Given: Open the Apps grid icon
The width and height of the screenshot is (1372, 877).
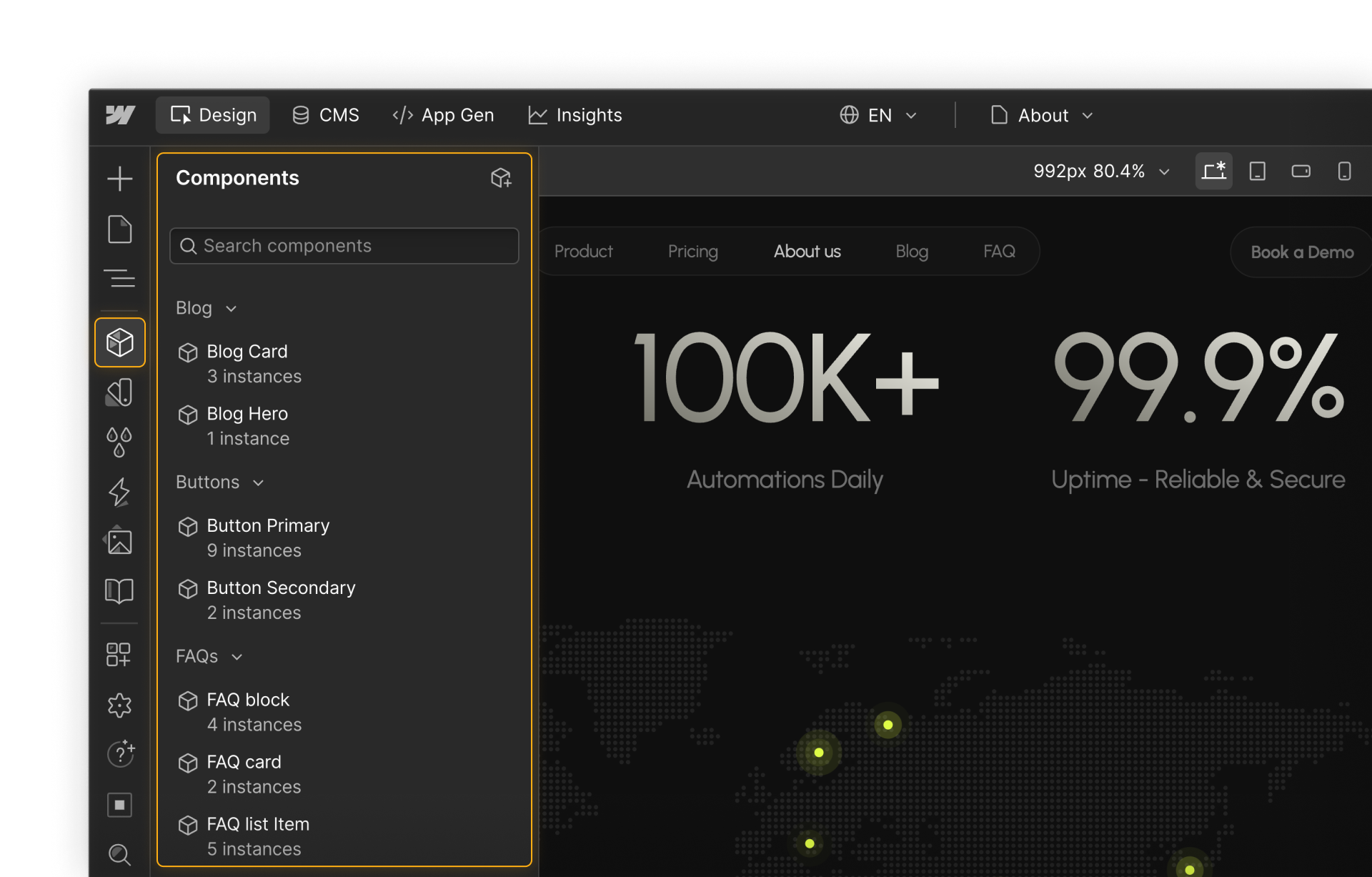Looking at the screenshot, I should pyautogui.click(x=119, y=654).
